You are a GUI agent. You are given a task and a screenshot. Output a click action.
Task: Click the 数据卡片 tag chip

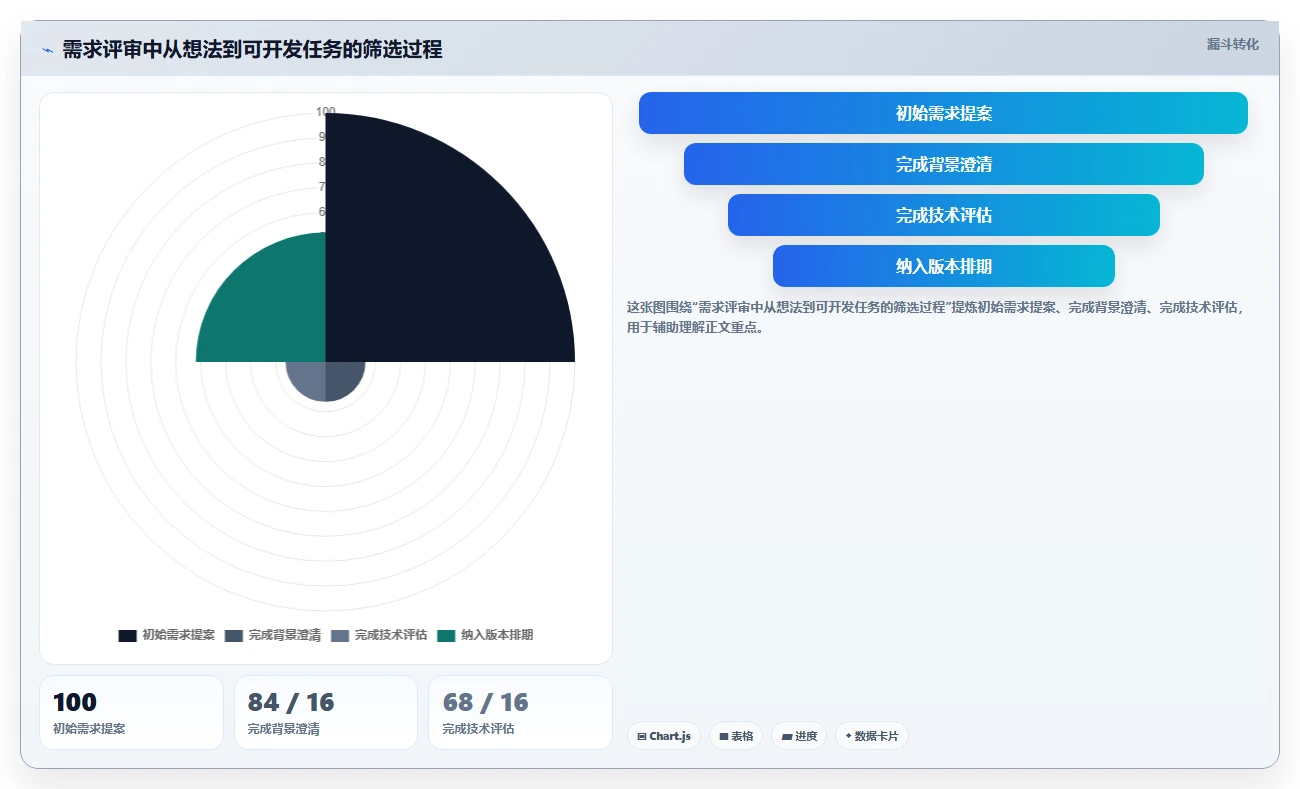(x=872, y=736)
